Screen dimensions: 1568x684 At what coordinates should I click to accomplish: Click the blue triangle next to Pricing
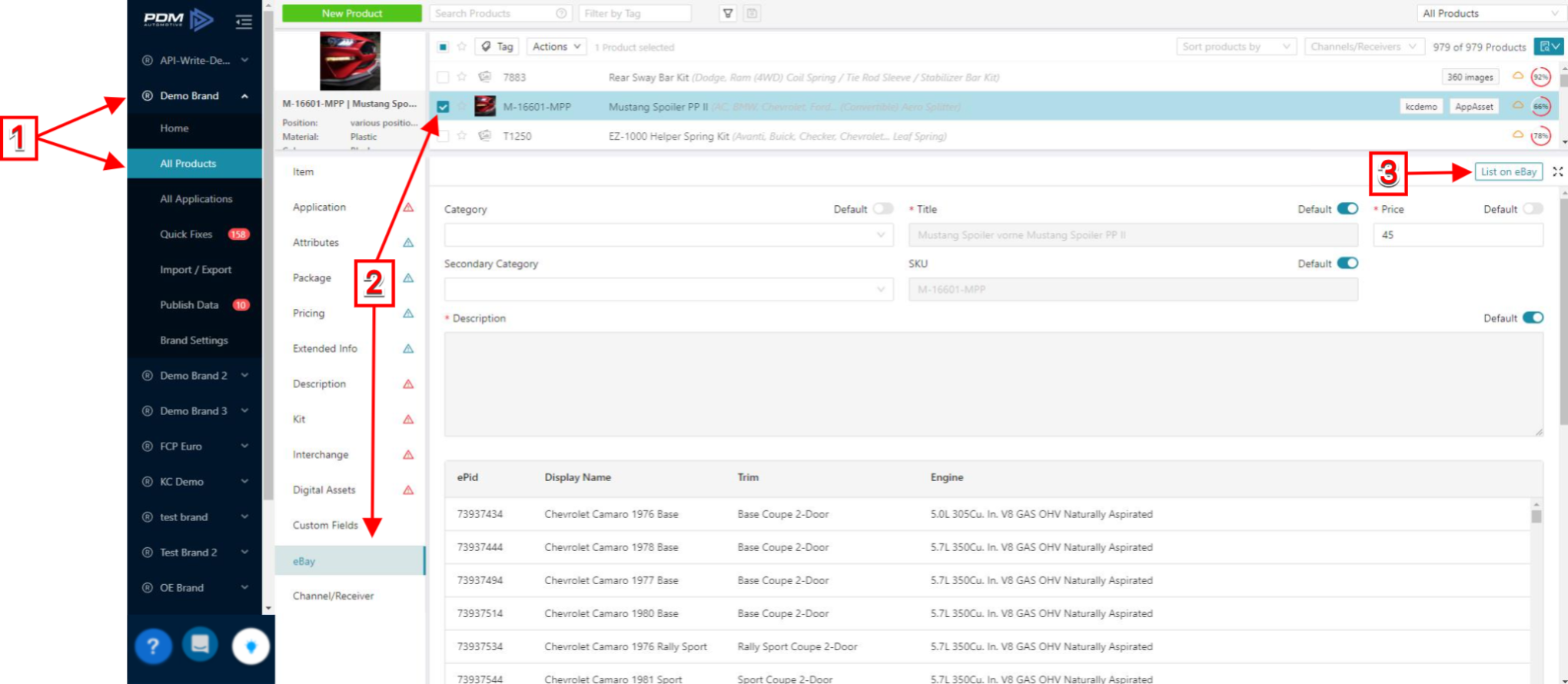(x=408, y=314)
